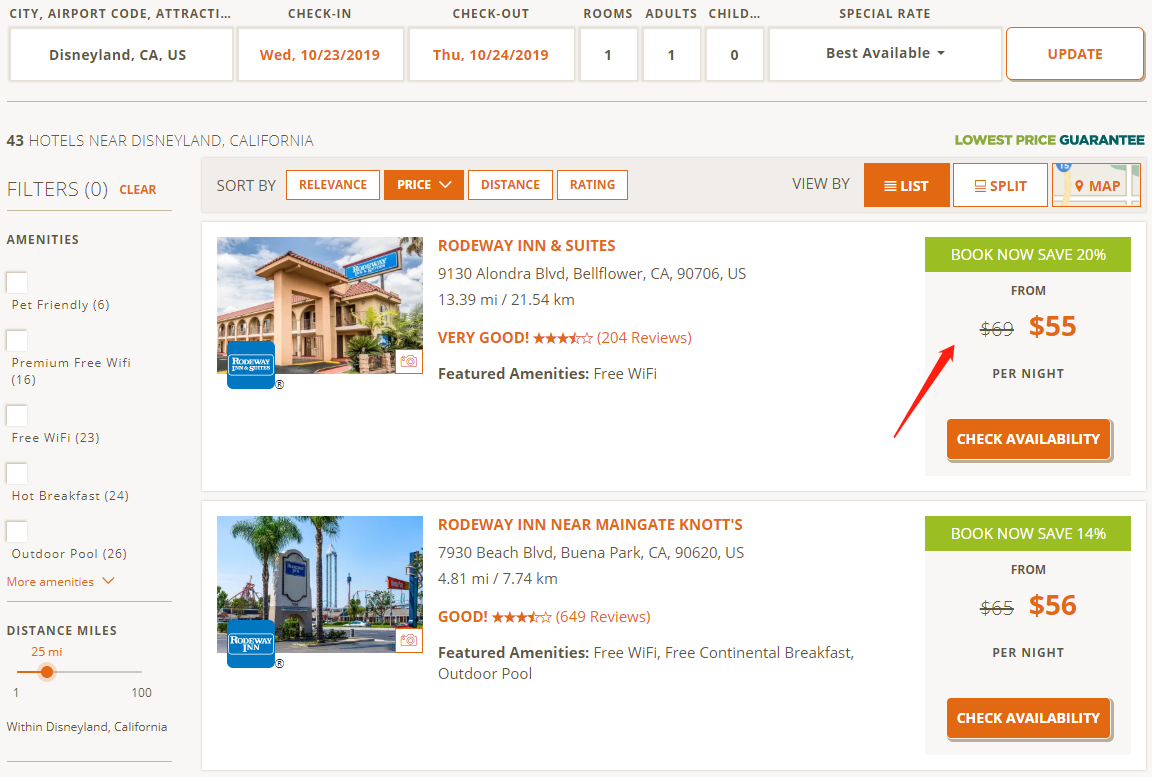Check availability for Rodeway Inn & Suites
The height and width of the screenshot is (777, 1152).
pyautogui.click(x=1028, y=439)
